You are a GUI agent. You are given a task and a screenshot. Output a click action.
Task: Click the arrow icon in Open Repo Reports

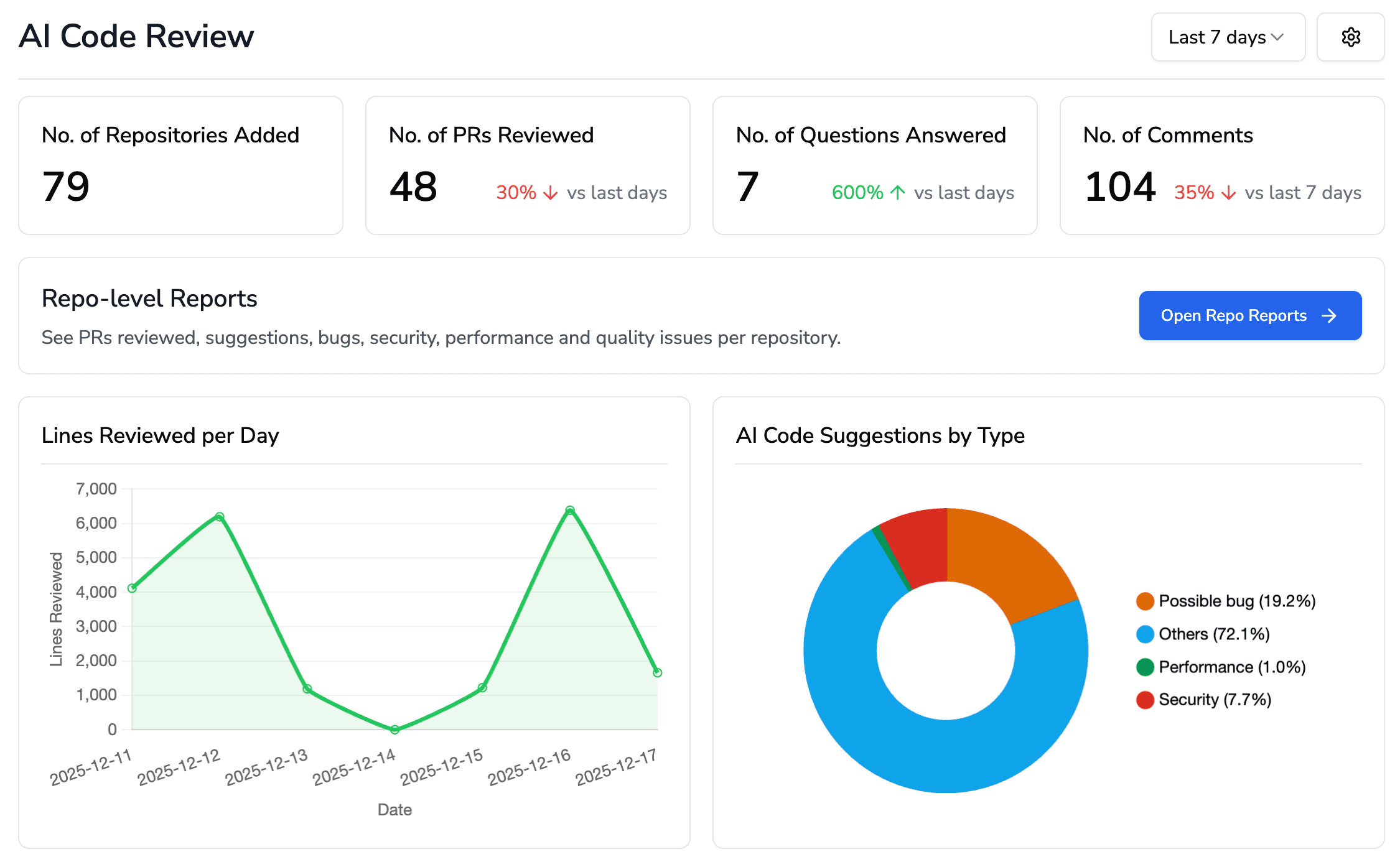(x=1329, y=316)
